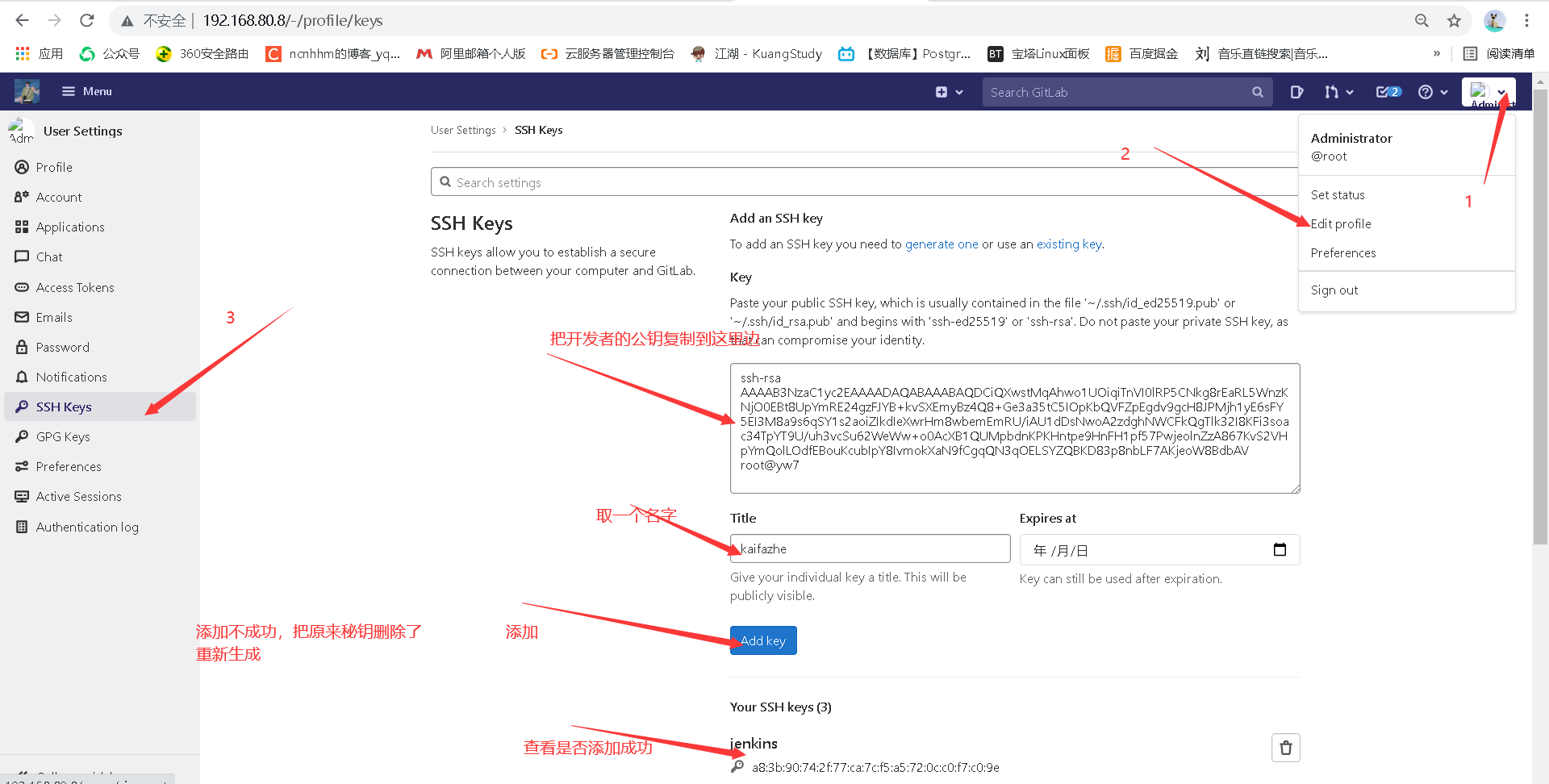Select the GPG Keys icon in the sidebar
This screenshot has height=784, width=1549.
pyautogui.click(x=23, y=436)
